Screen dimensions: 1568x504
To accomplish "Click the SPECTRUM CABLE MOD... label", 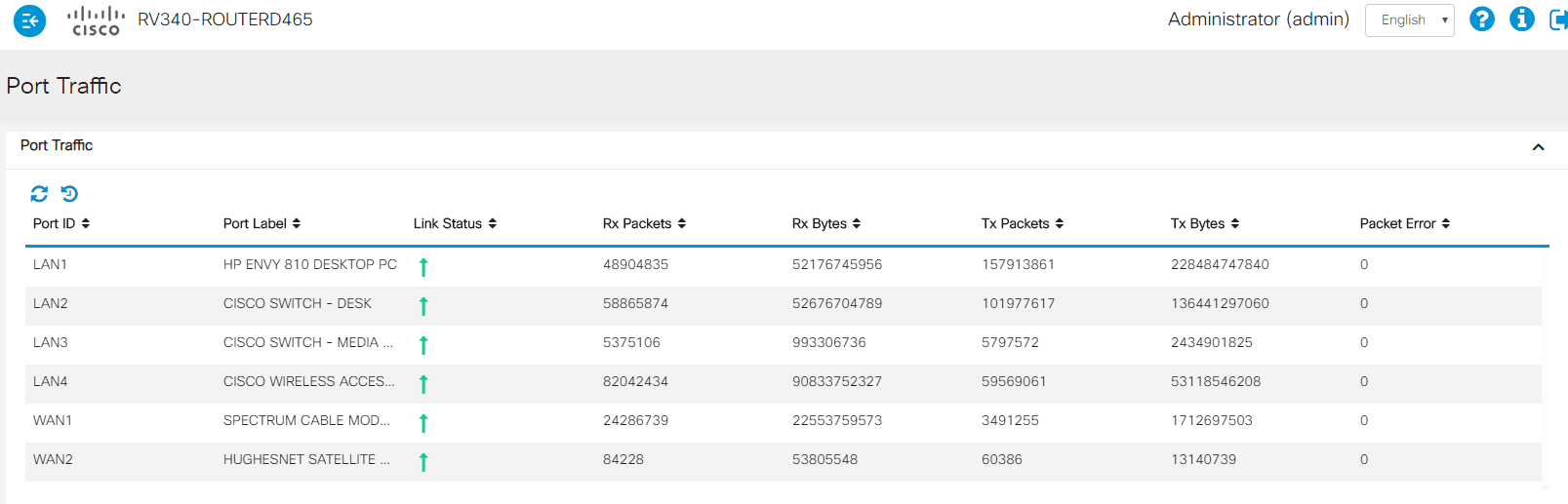I will coord(306,420).
